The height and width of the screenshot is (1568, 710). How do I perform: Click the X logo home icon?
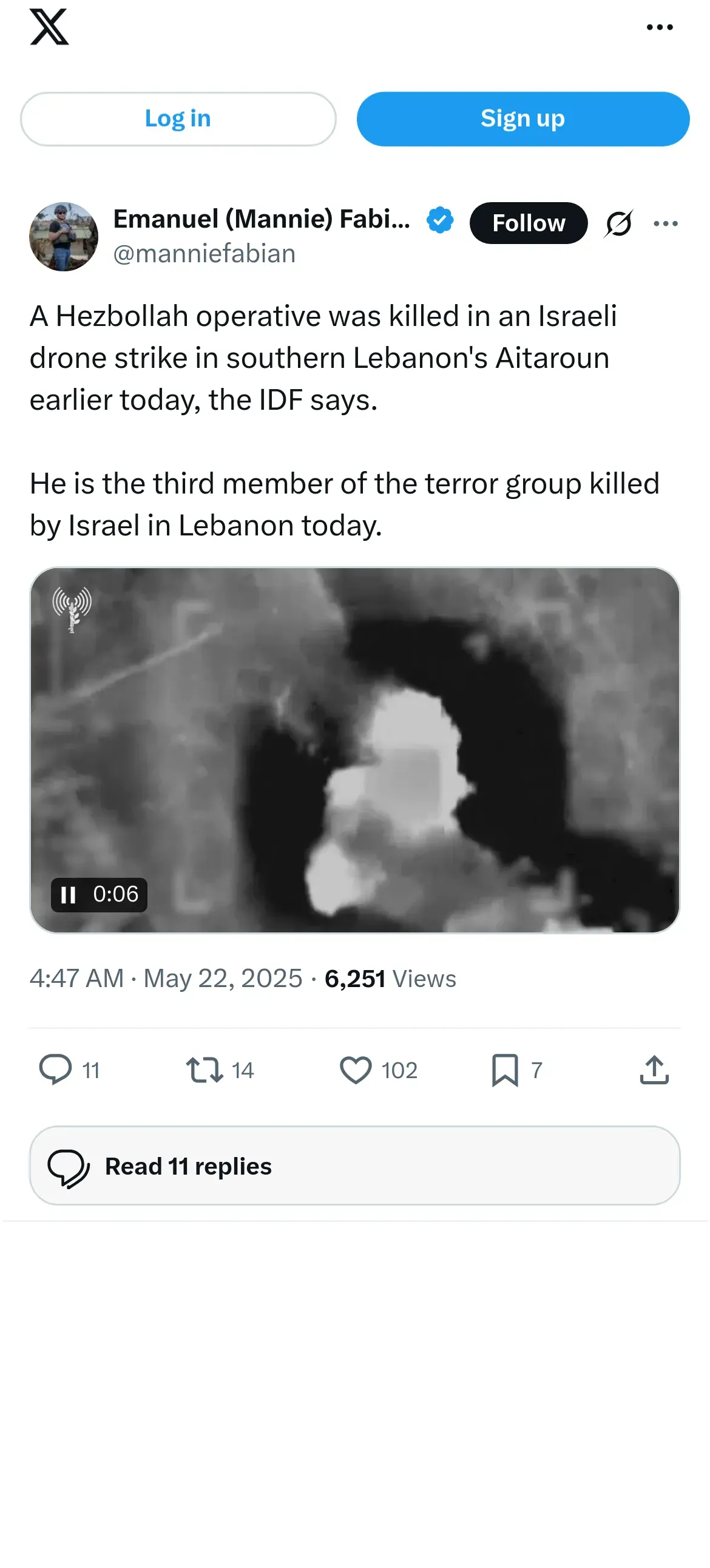(x=49, y=27)
